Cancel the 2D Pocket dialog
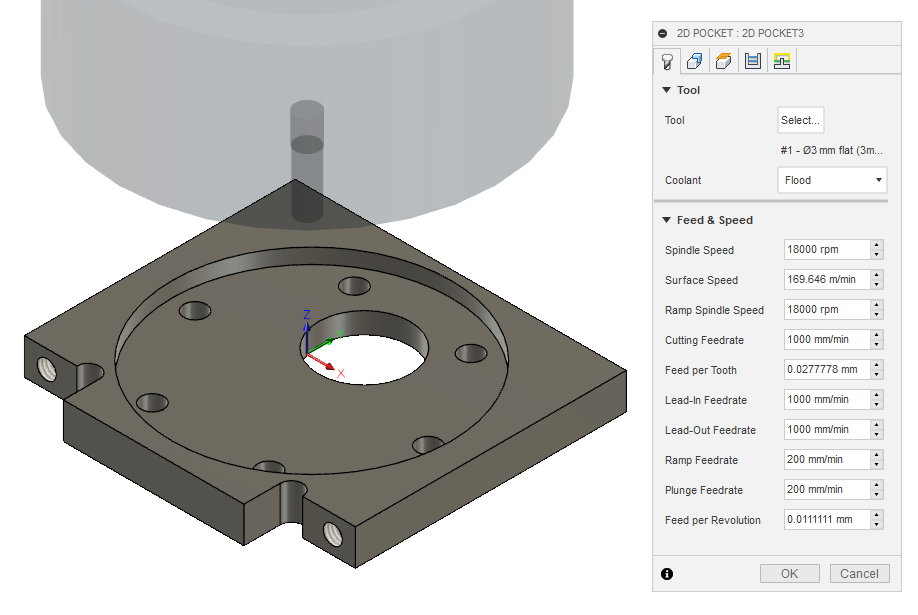Image resolution: width=918 pixels, height=615 pixels. point(859,573)
